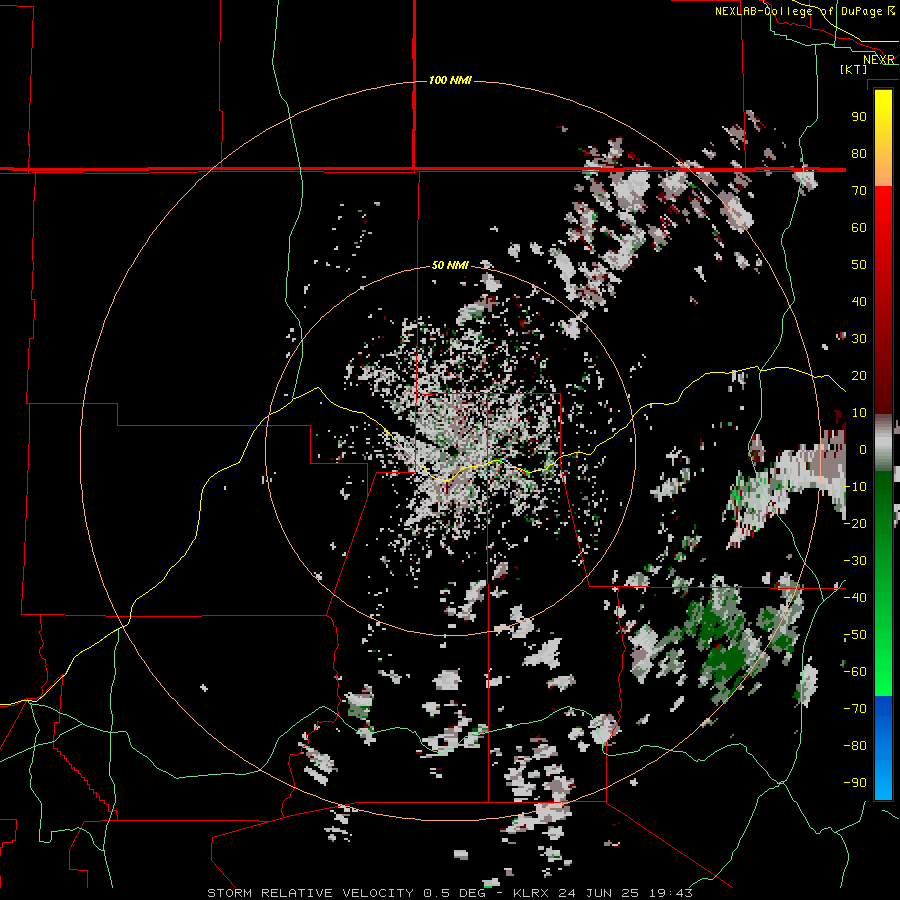Select the -90 value on velocity scale

(855, 783)
